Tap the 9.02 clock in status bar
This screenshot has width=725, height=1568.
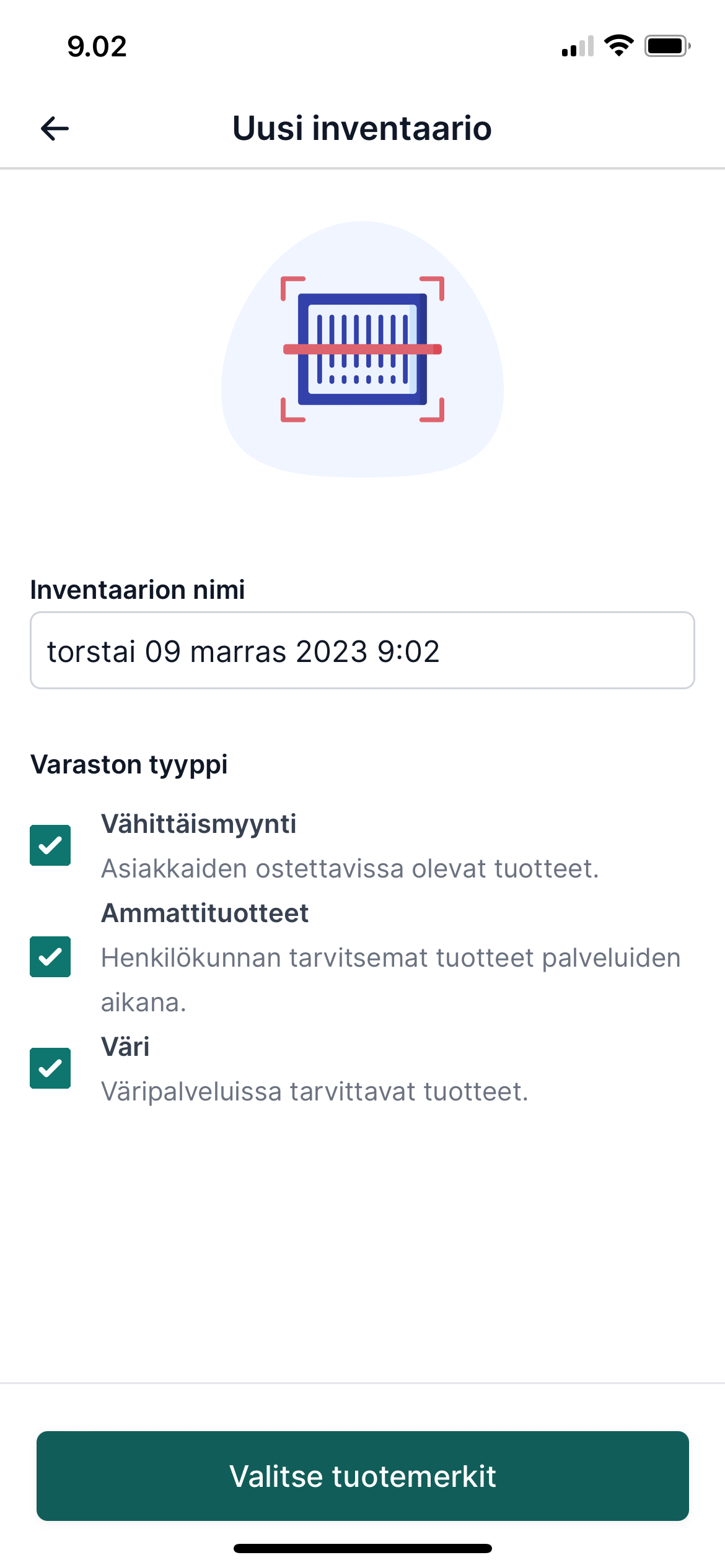pyautogui.click(x=97, y=46)
